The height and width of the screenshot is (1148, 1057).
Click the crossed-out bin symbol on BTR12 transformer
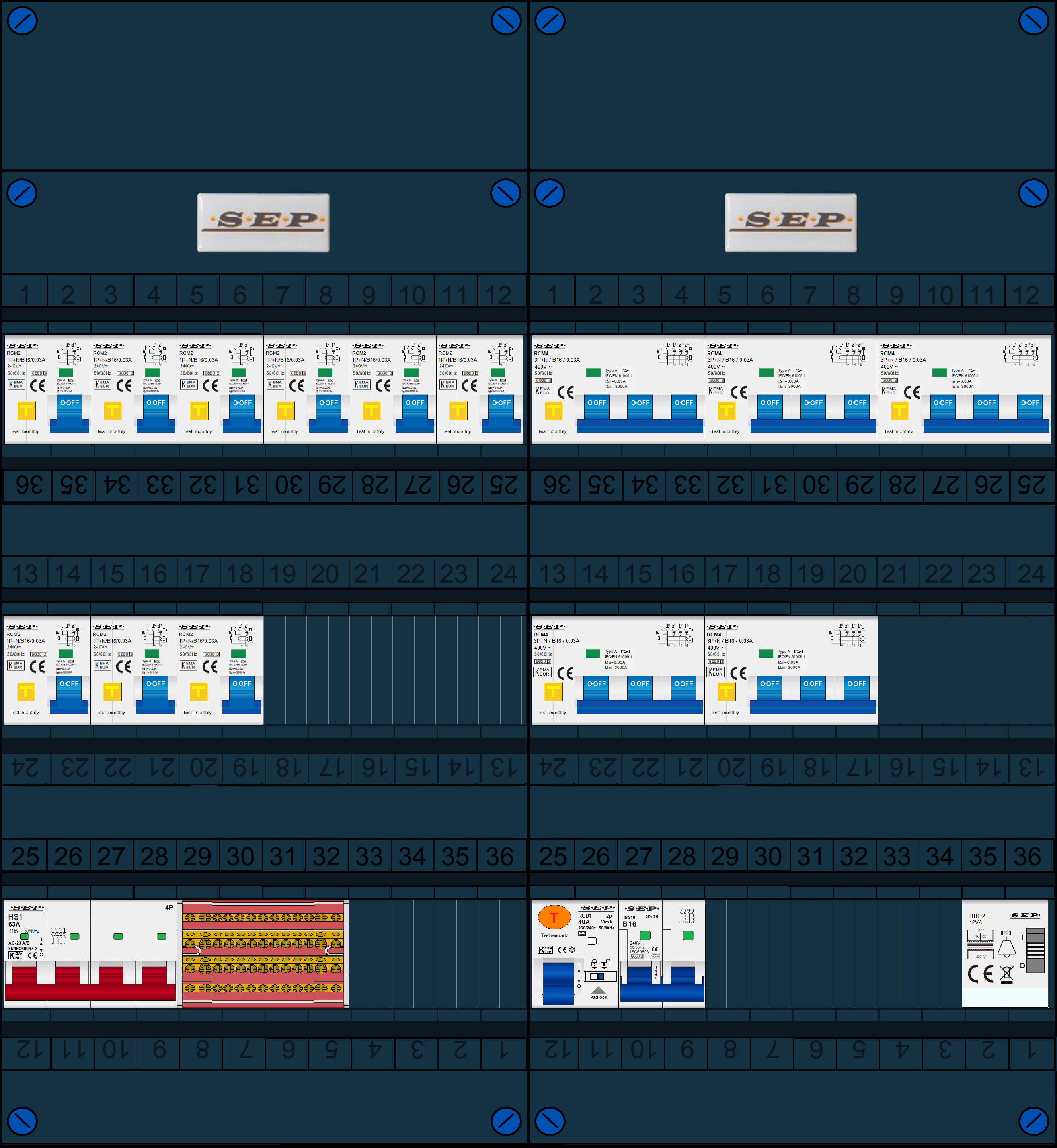(x=1007, y=974)
